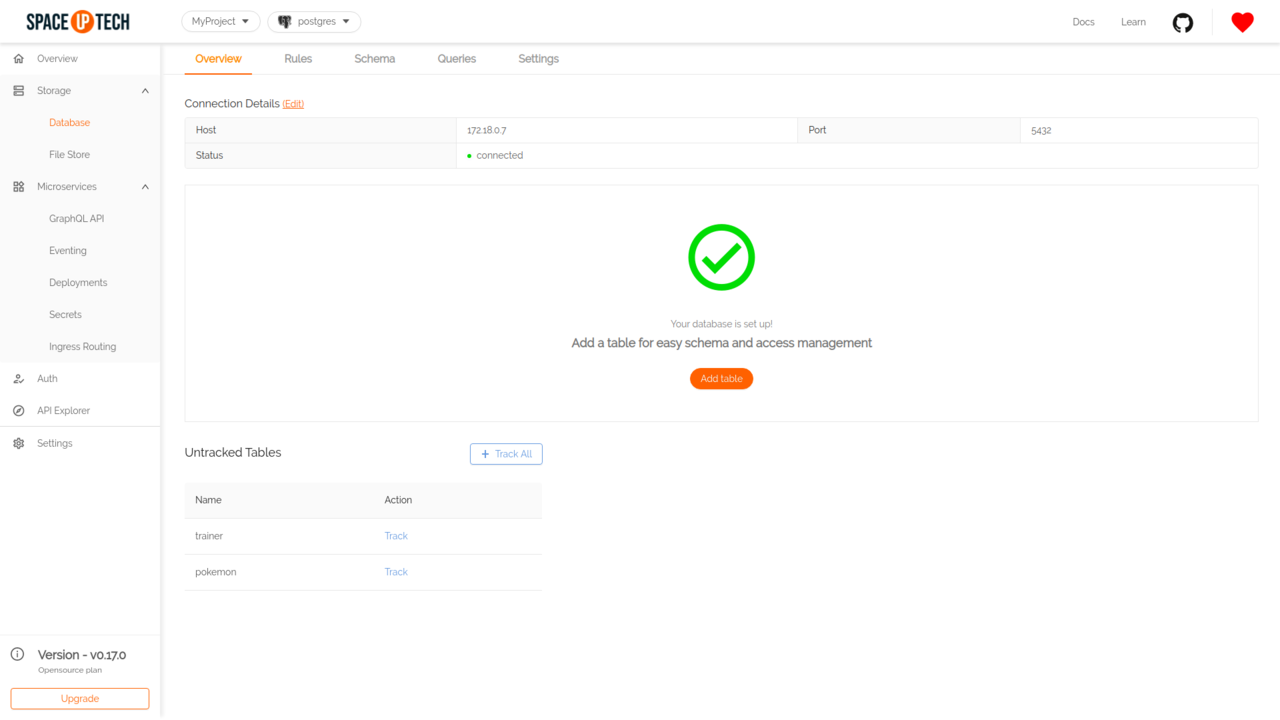Click the version info icon
The image size is (1280, 720).
pyautogui.click(x=17, y=655)
